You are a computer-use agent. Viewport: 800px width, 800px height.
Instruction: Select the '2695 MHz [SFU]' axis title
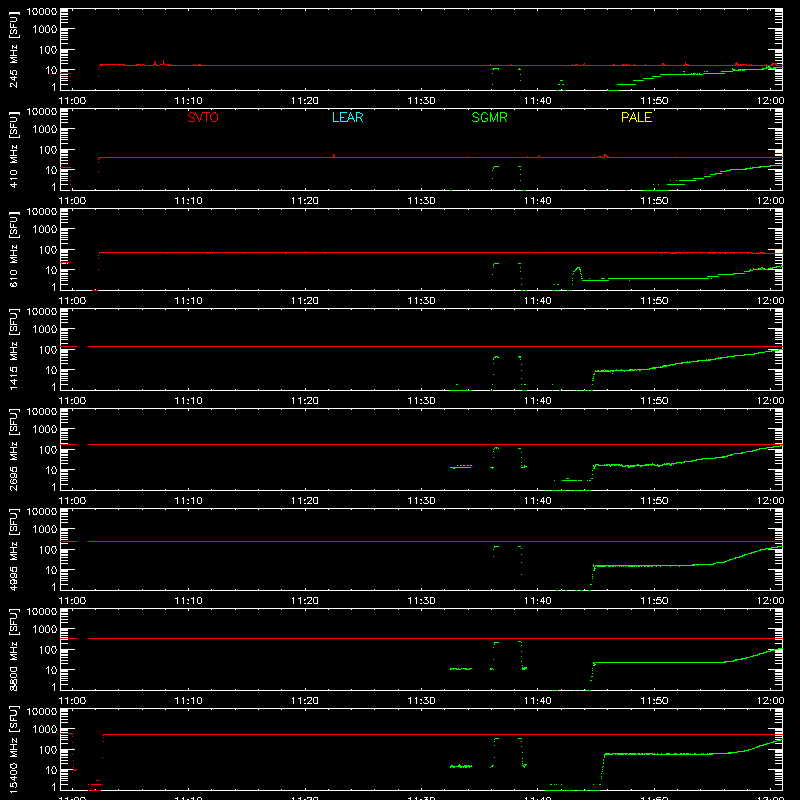click(14, 449)
